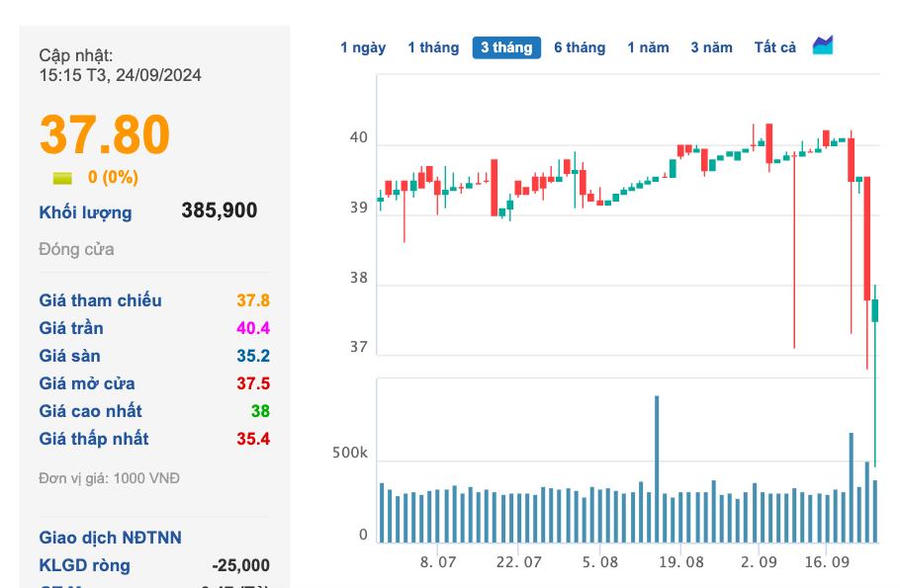The width and height of the screenshot is (900, 588).
Task: Switch to the 1 tháng chart range
Action: click(x=433, y=48)
